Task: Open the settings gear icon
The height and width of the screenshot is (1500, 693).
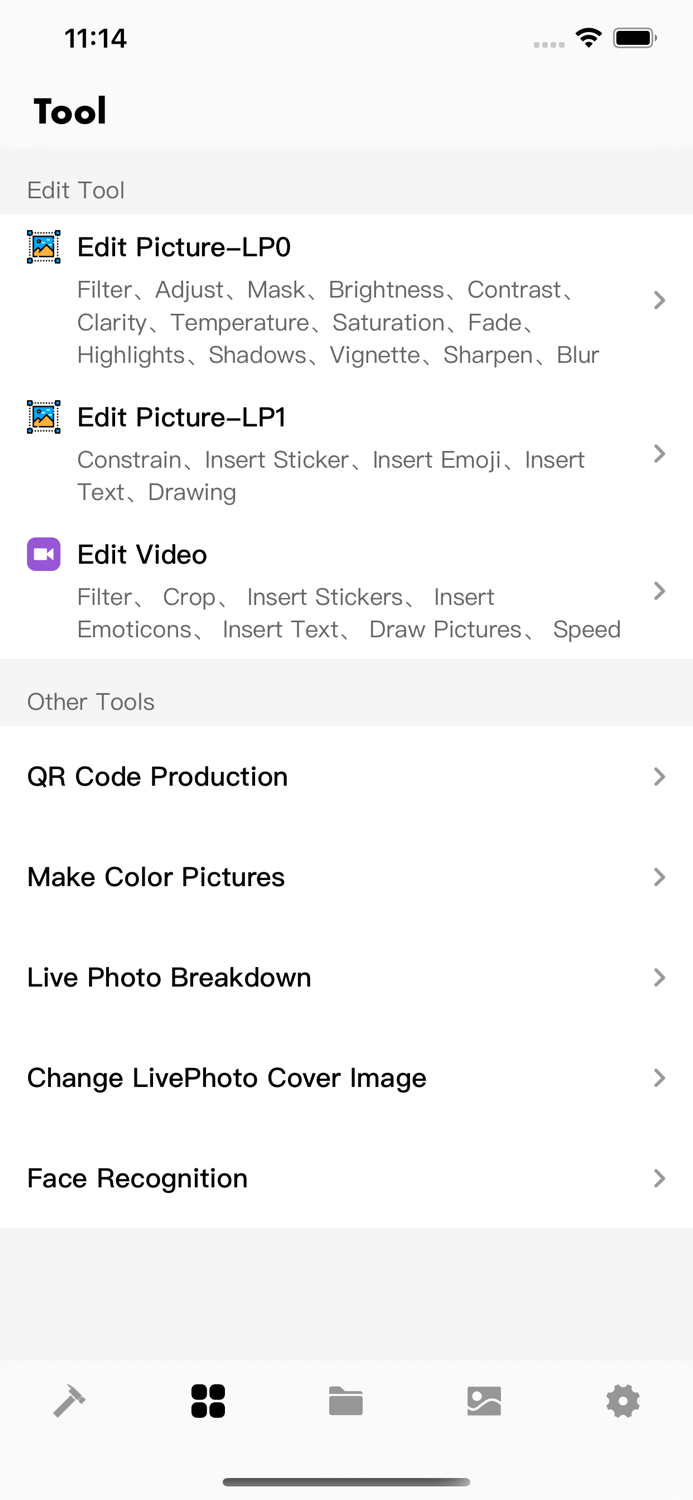Action: click(x=623, y=1401)
